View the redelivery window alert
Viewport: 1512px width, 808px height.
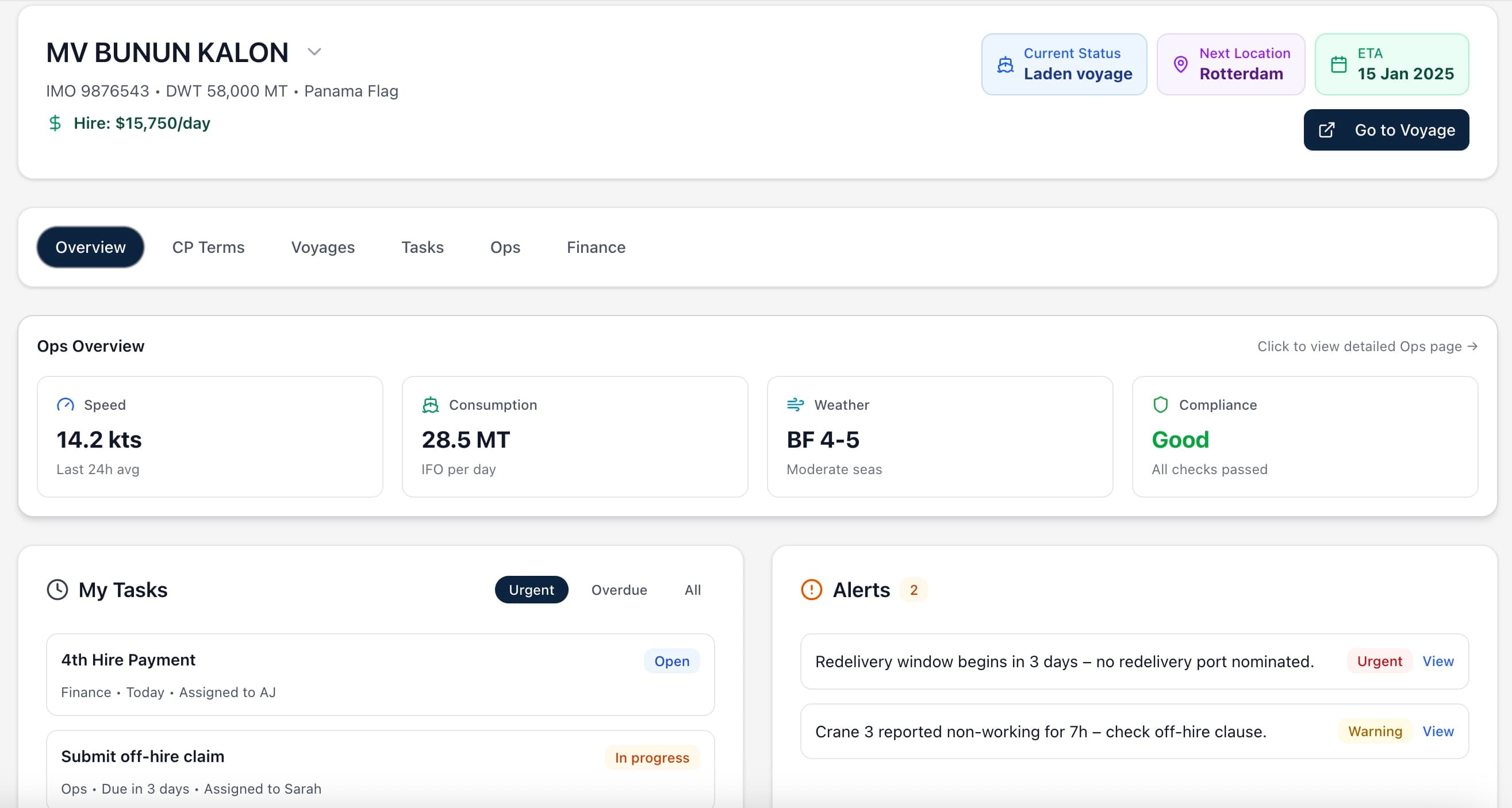click(1438, 661)
